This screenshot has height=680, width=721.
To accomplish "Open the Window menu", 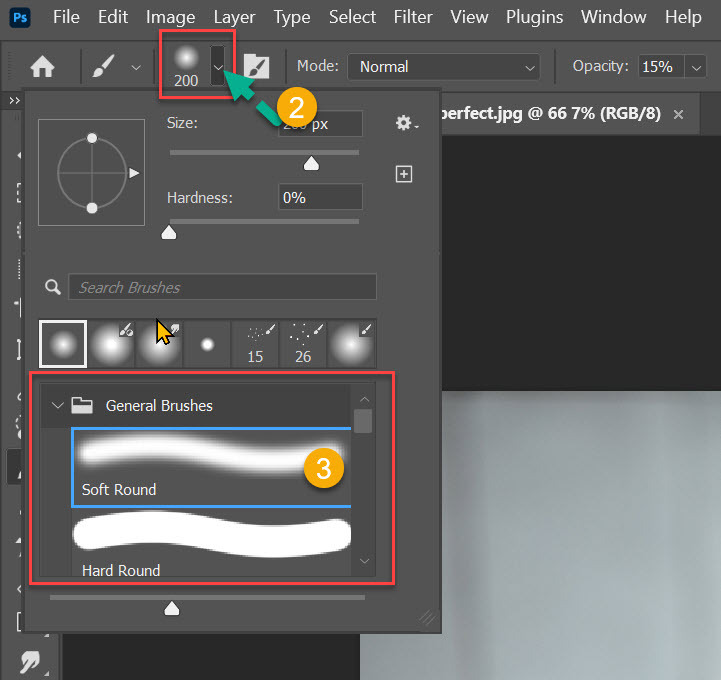I will [613, 17].
